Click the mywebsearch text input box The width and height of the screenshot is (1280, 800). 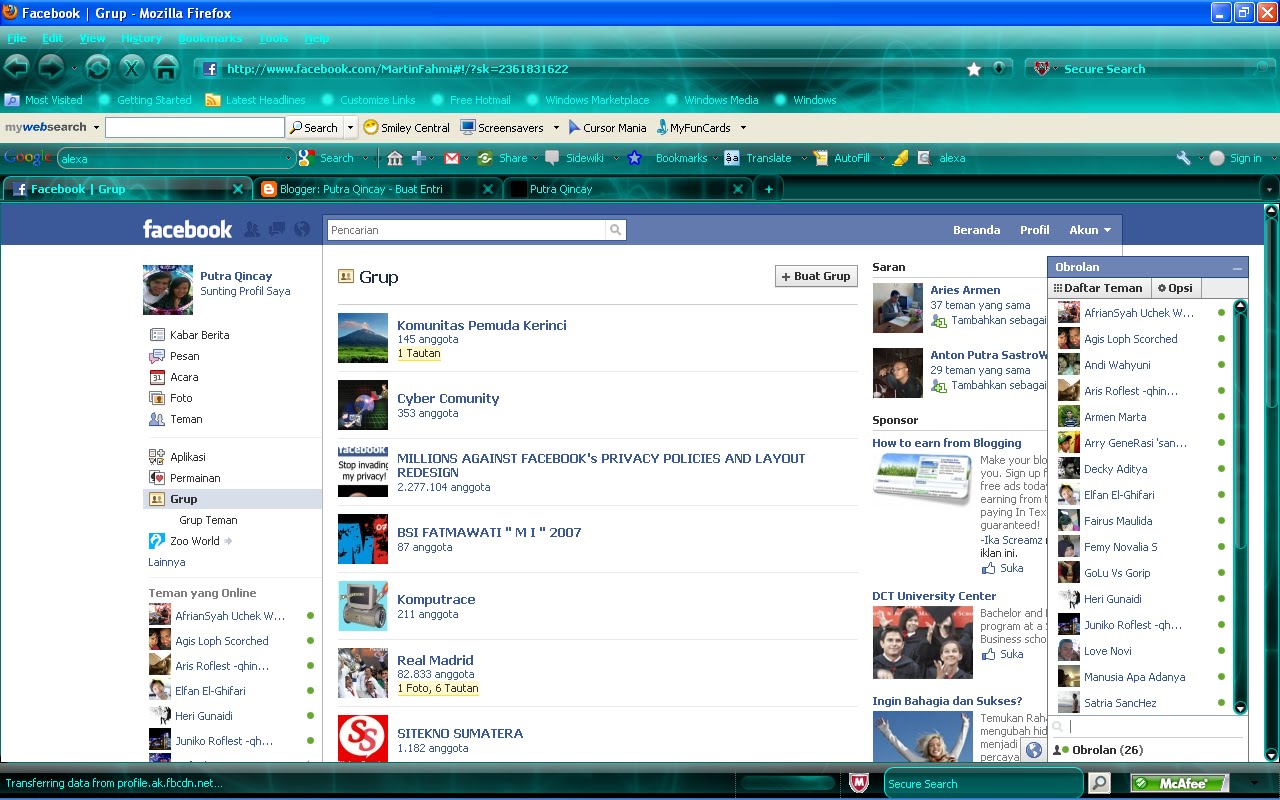click(x=195, y=128)
